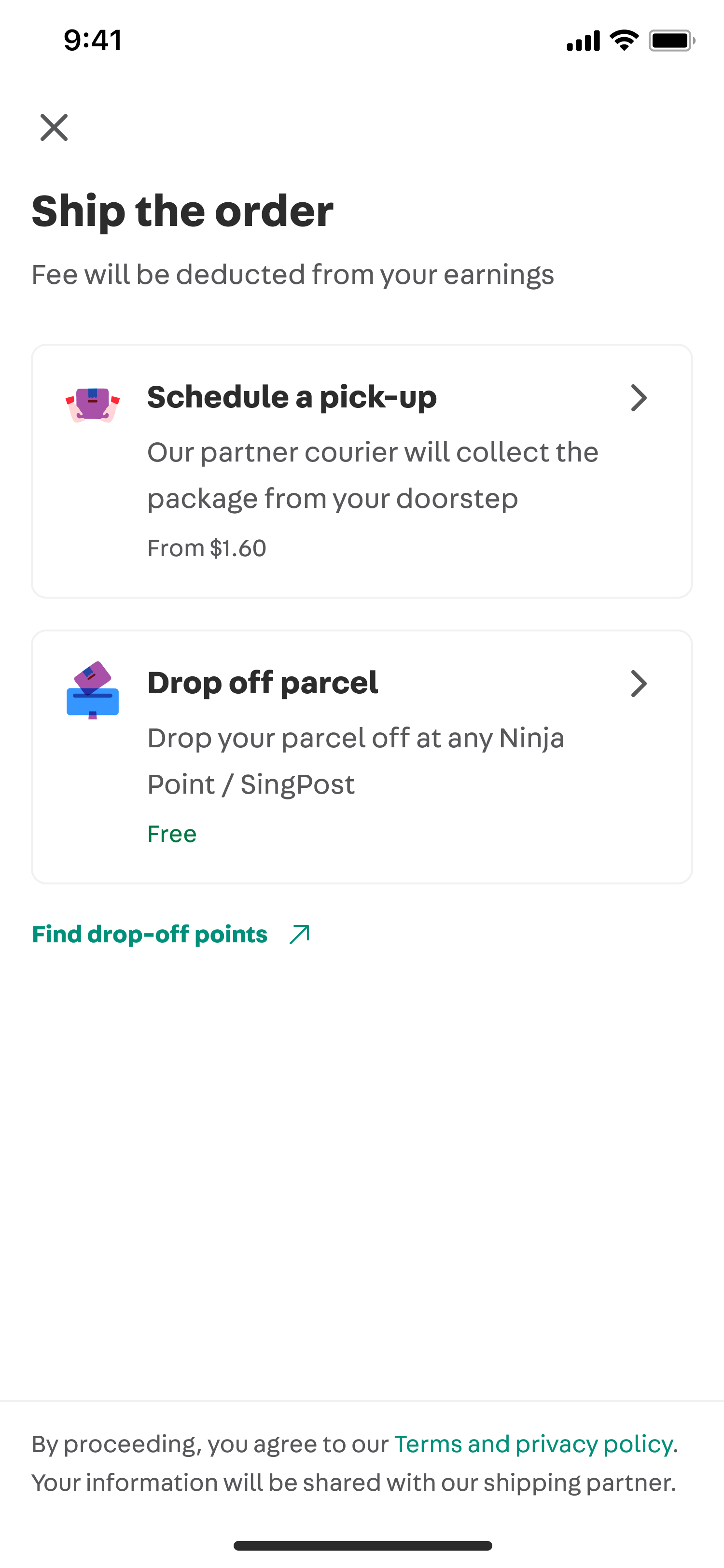This screenshot has height=1568, width=724.
Task: Open Terms and privacy policy link
Action: pos(533,1443)
